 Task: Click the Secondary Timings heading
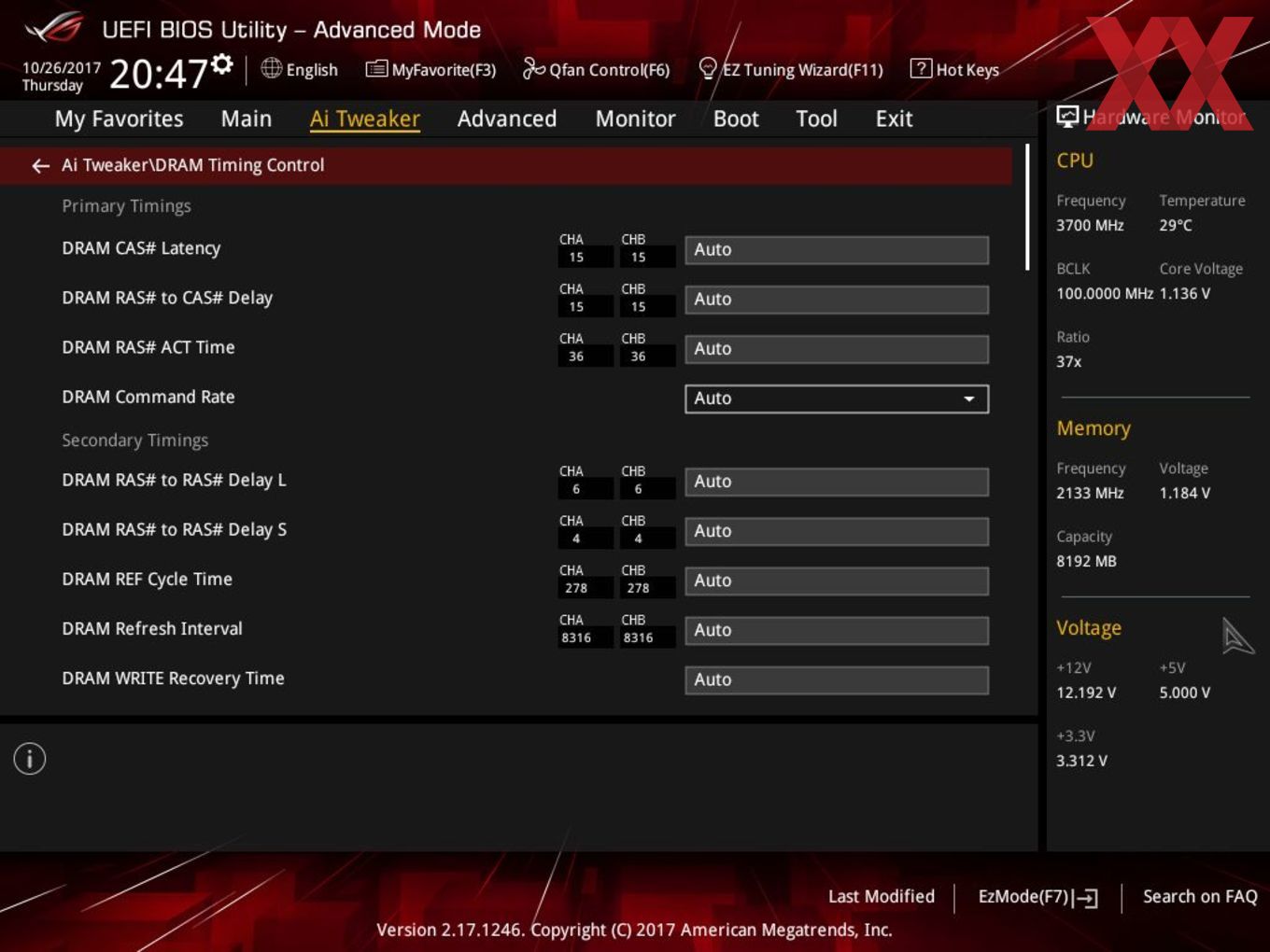click(x=134, y=440)
